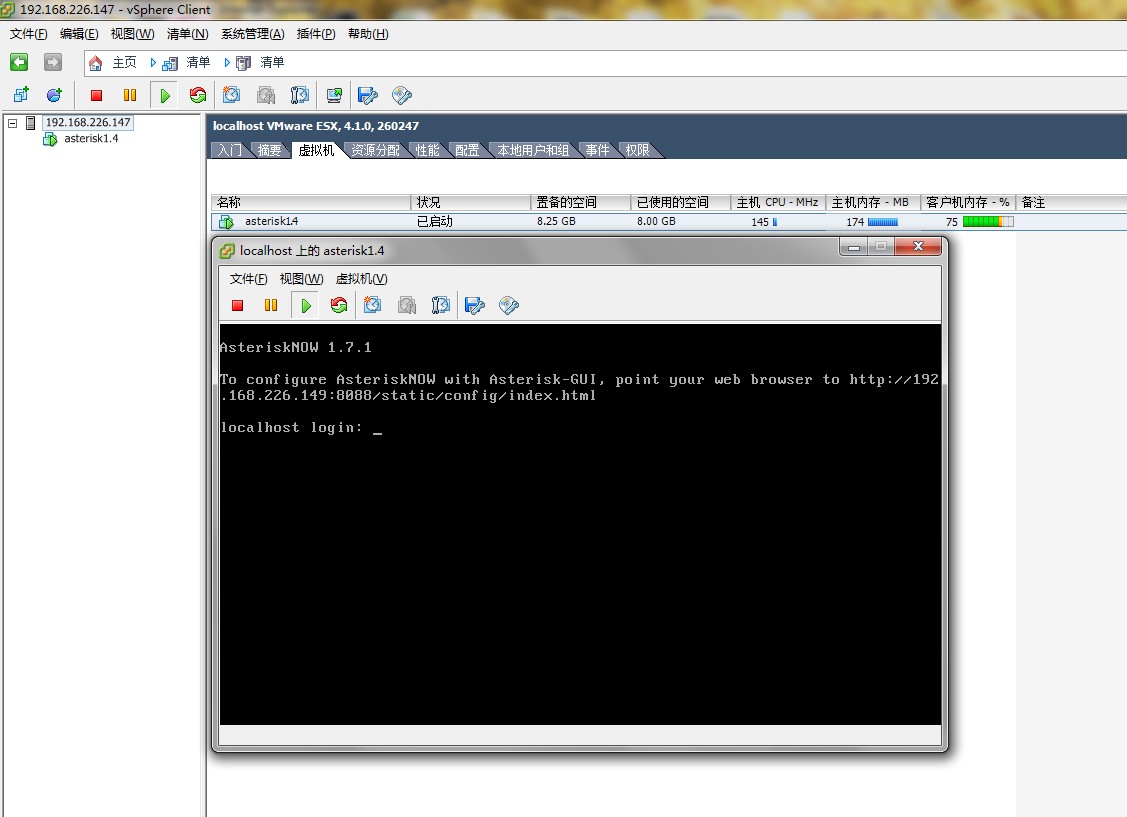Sort by 状况 column header
Image resolution: width=1127 pixels, height=817 pixels.
tap(470, 203)
